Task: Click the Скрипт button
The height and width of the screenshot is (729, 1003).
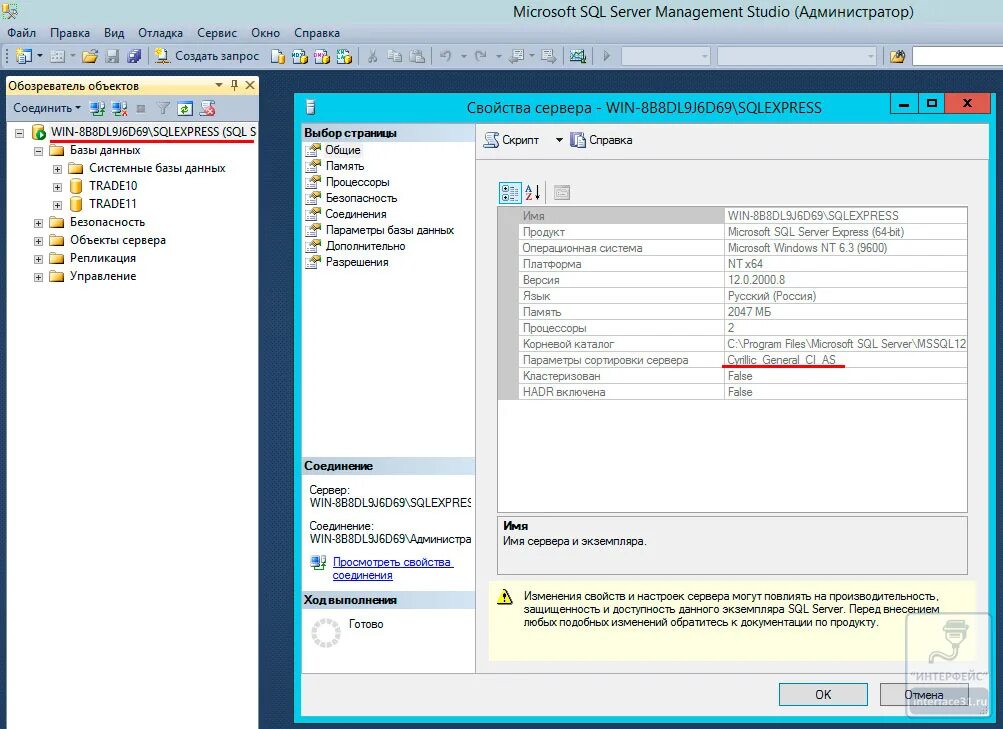Action: click(x=512, y=140)
